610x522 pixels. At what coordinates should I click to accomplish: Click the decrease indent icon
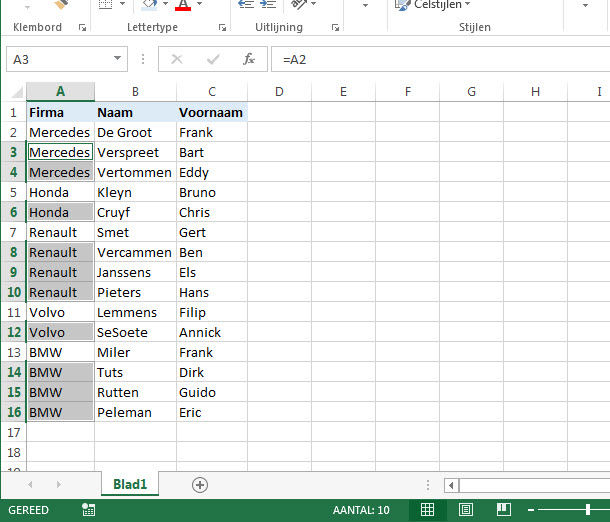pyautogui.click(x=246, y=4)
